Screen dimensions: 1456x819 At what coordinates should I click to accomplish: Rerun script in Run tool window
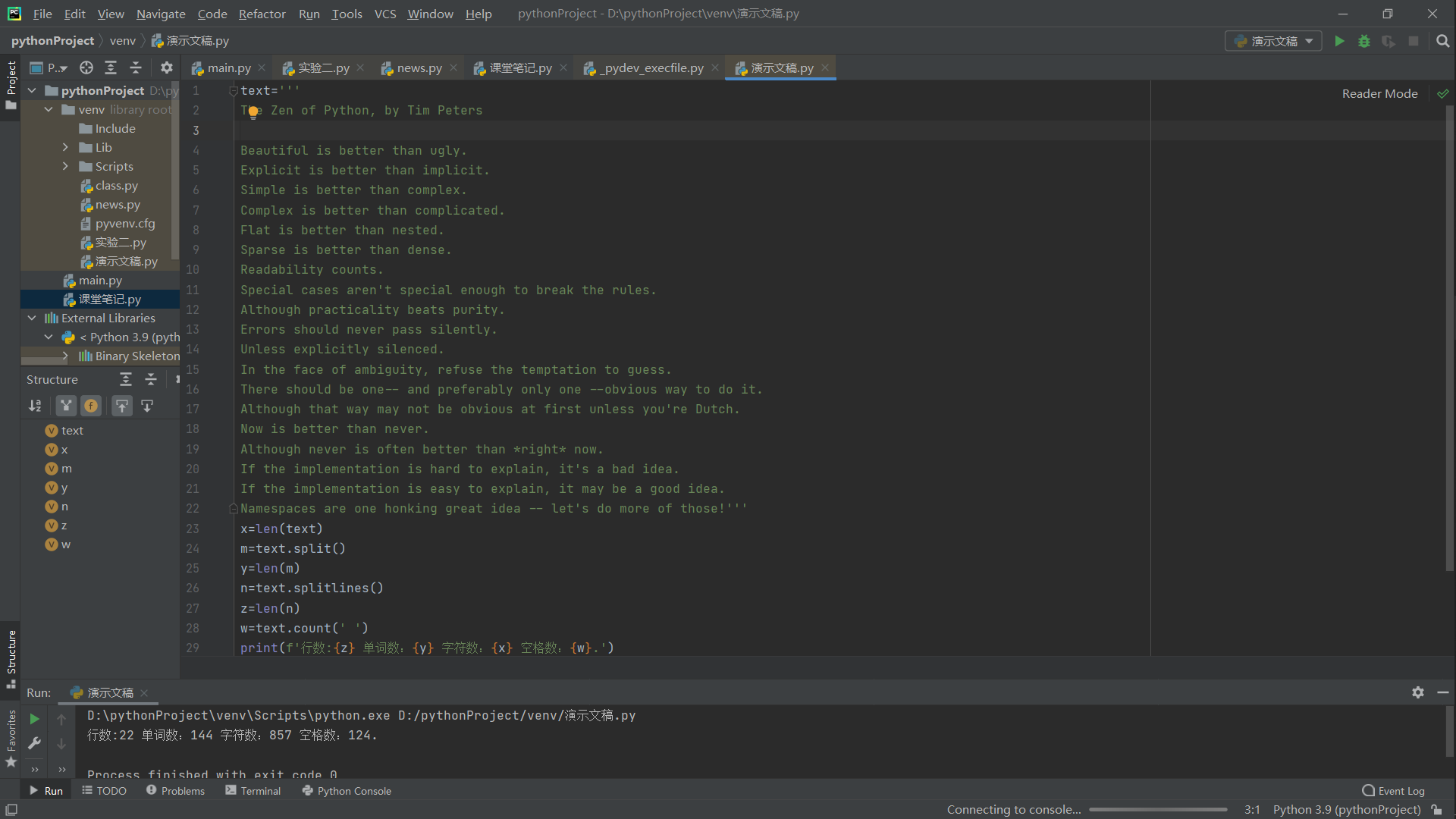[x=34, y=719]
